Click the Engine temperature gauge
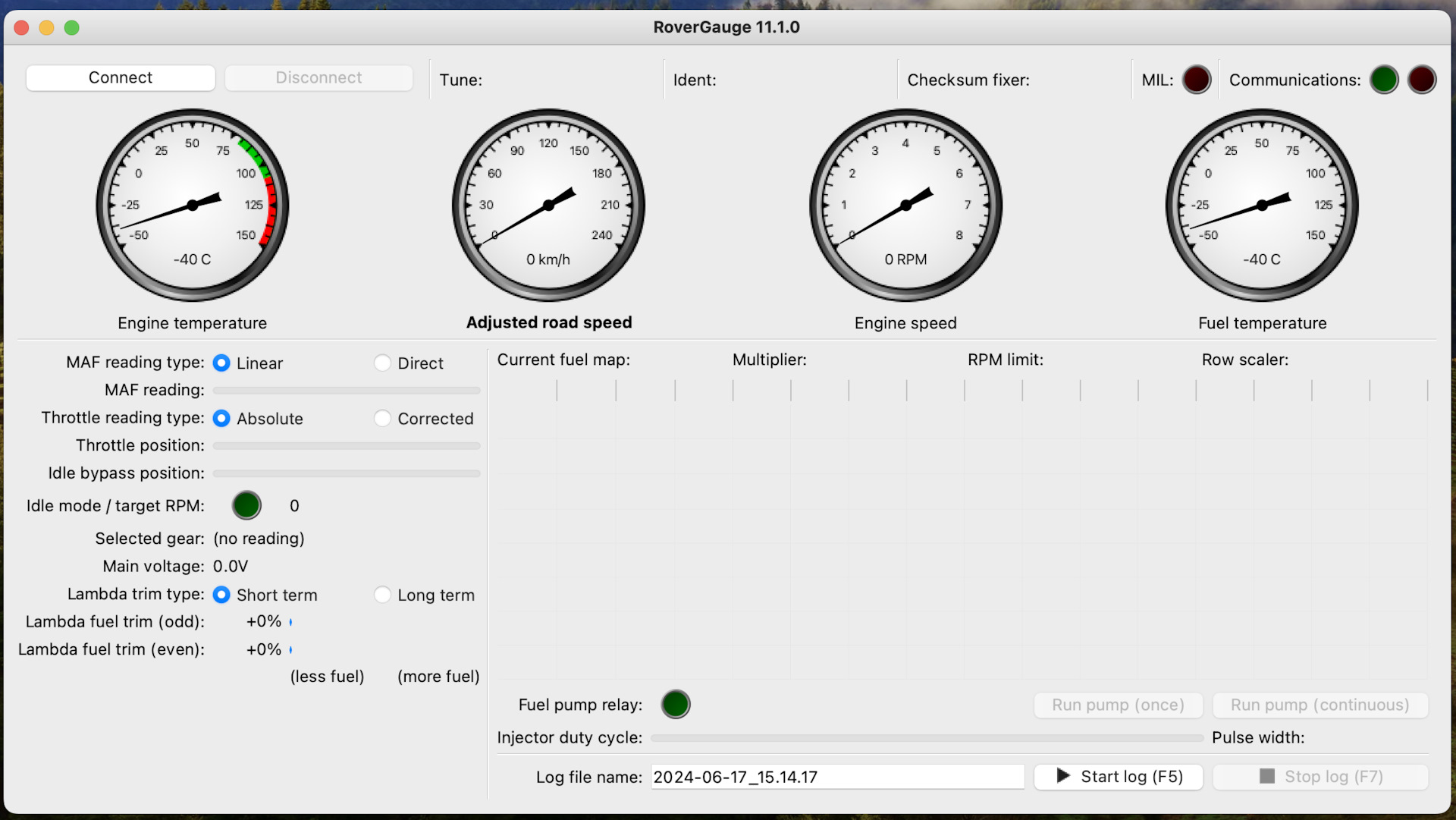This screenshot has width=1456, height=820. (x=192, y=205)
